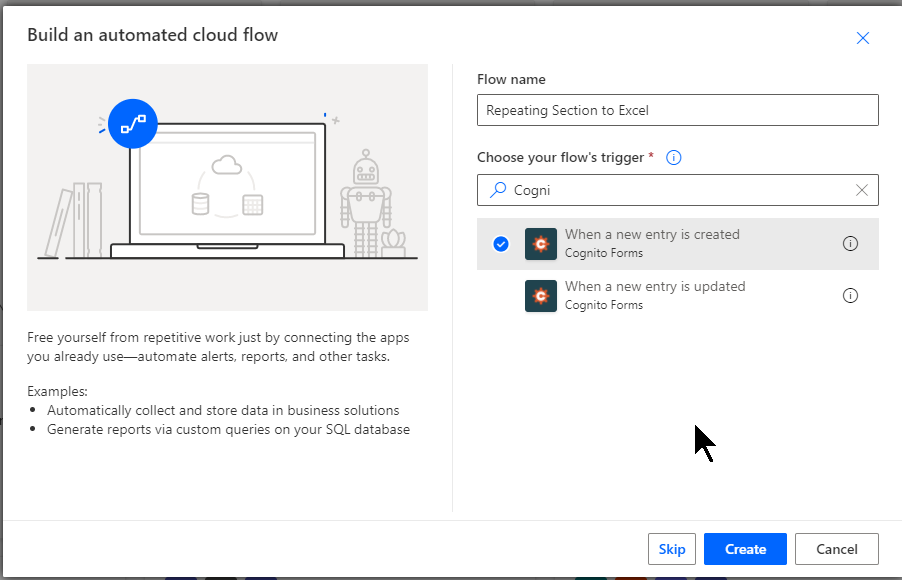Image resolution: width=902 pixels, height=580 pixels.
Task: Clear the trigger search text with X
Action: coord(862,190)
